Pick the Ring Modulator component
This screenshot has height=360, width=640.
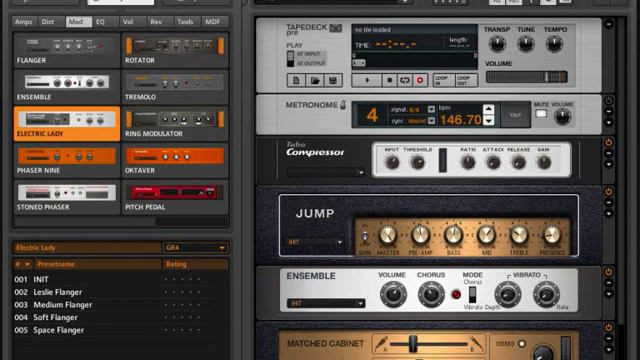pyautogui.click(x=175, y=124)
